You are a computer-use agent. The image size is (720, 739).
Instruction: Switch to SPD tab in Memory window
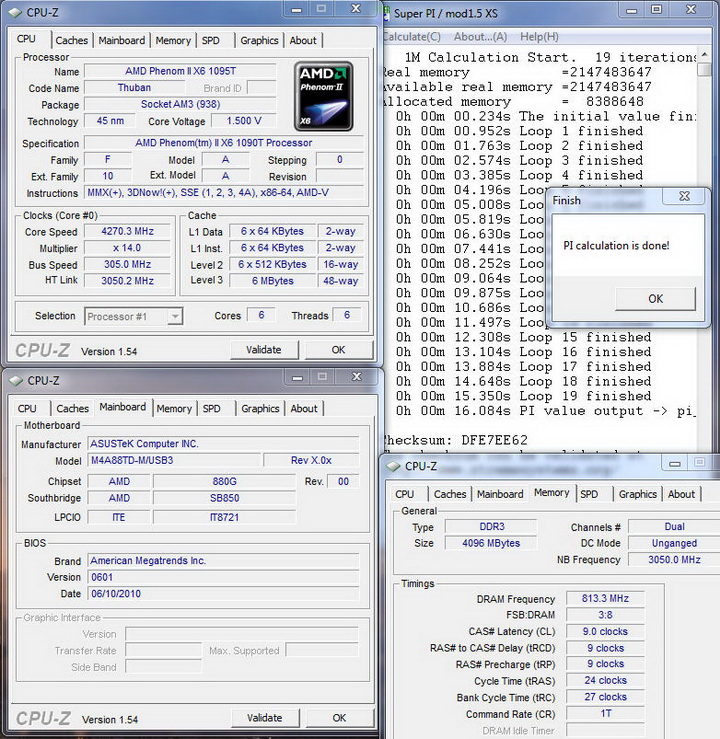(x=589, y=494)
